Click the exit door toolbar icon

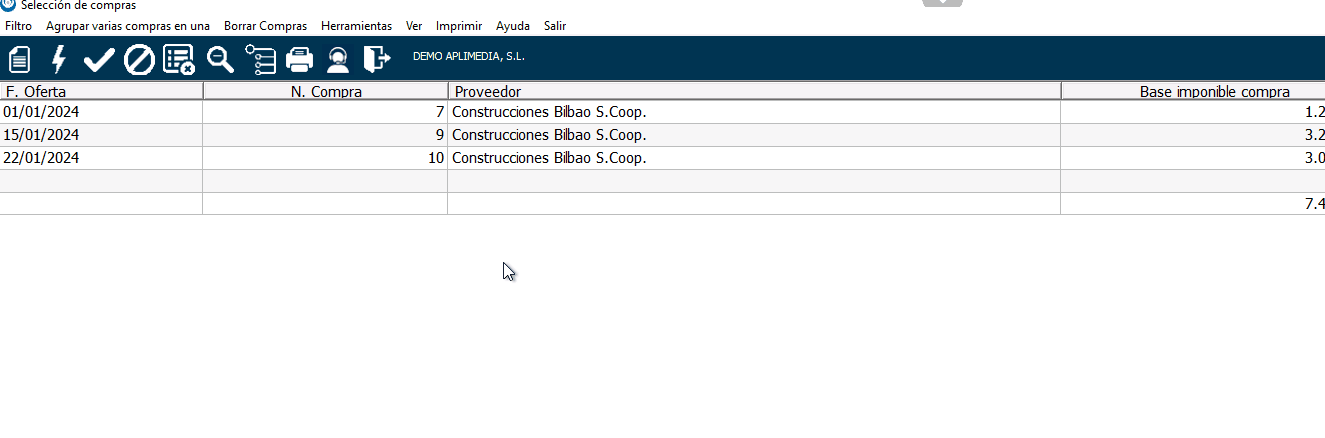tap(376, 59)
